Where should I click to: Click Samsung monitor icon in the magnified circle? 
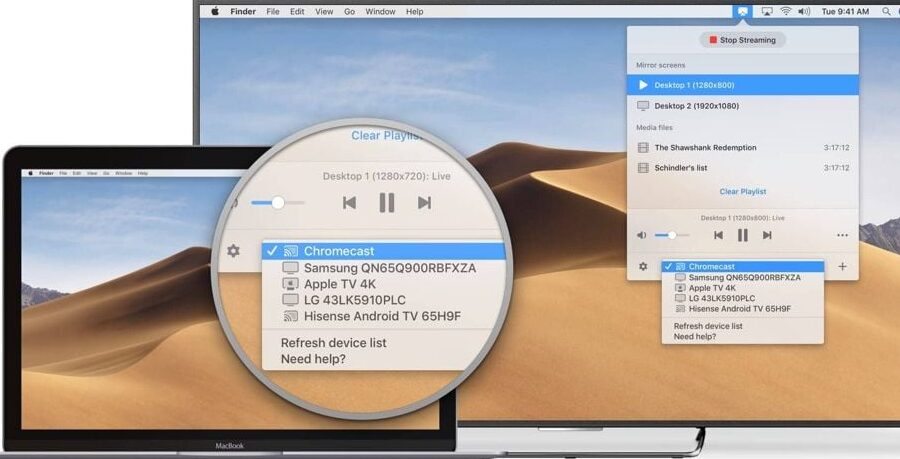pos(290,268)
